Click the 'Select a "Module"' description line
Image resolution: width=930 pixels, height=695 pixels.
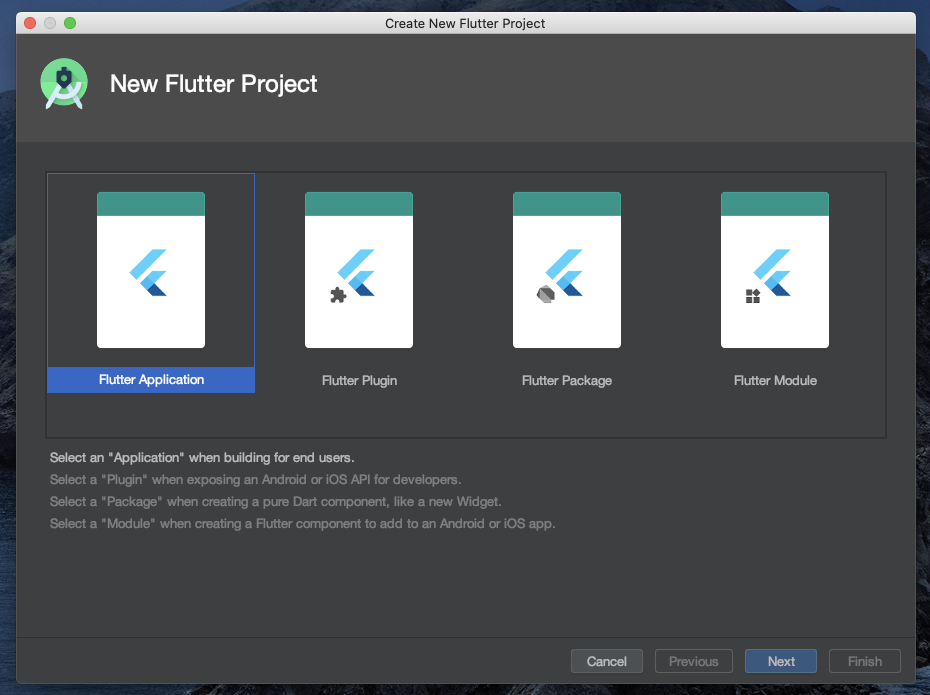pos(302,524)
